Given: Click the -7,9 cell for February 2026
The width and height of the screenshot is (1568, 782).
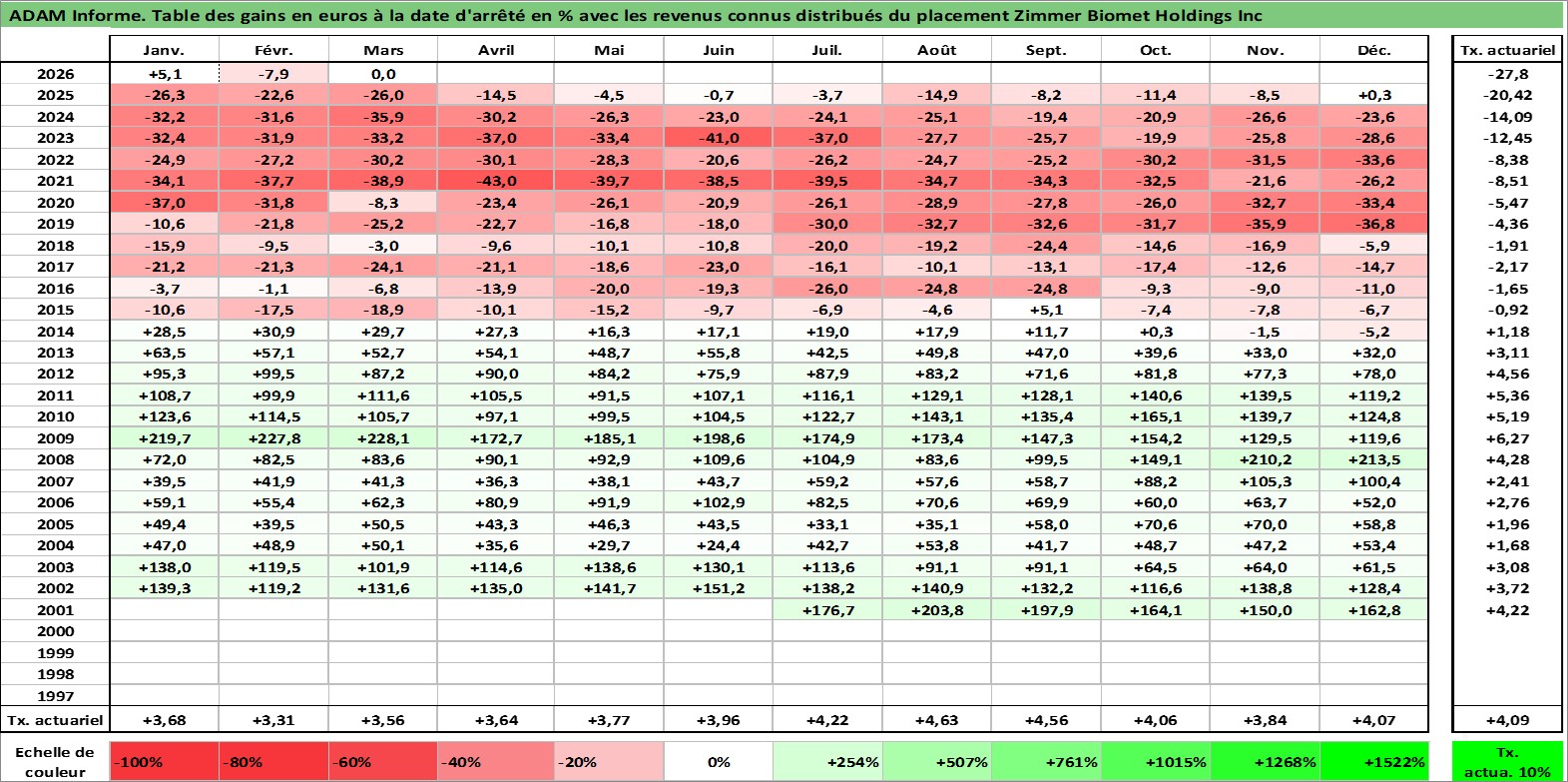Looking at the screenshot, I should tap(273, 74).
